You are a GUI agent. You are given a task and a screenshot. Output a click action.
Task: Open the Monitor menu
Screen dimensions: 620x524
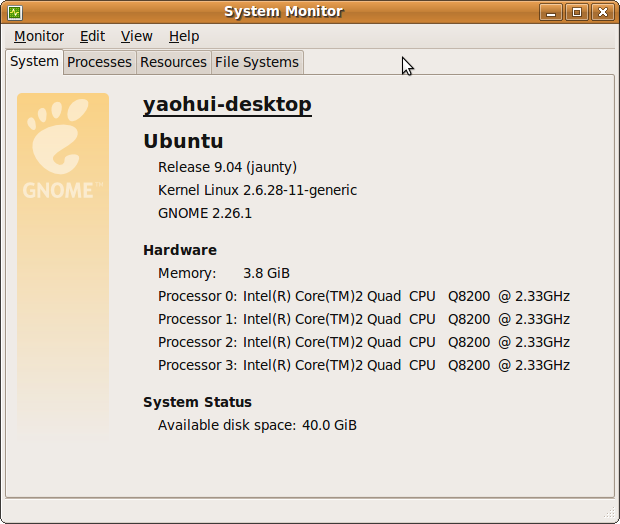[39, 36]
